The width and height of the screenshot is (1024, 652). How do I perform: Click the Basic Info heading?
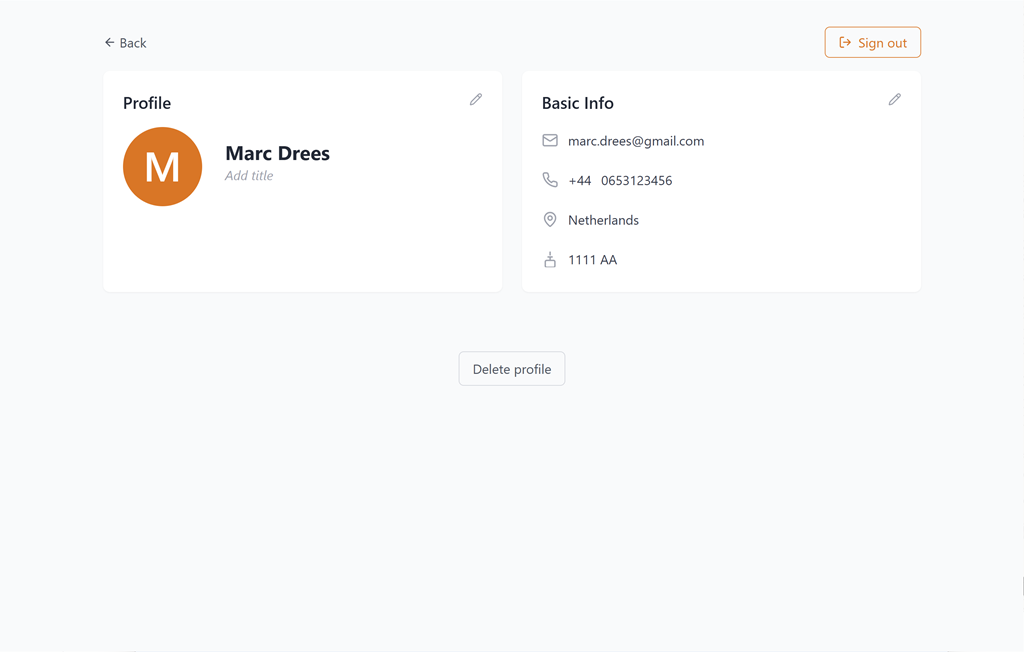(577, 103)
